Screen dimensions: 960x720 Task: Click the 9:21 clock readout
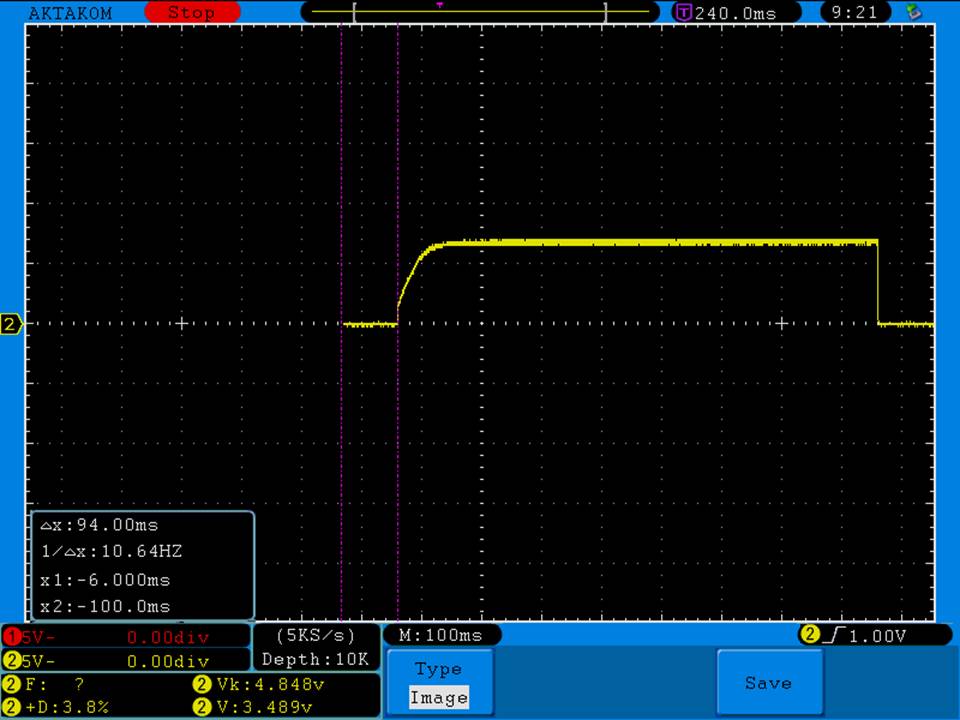(855, 12)
